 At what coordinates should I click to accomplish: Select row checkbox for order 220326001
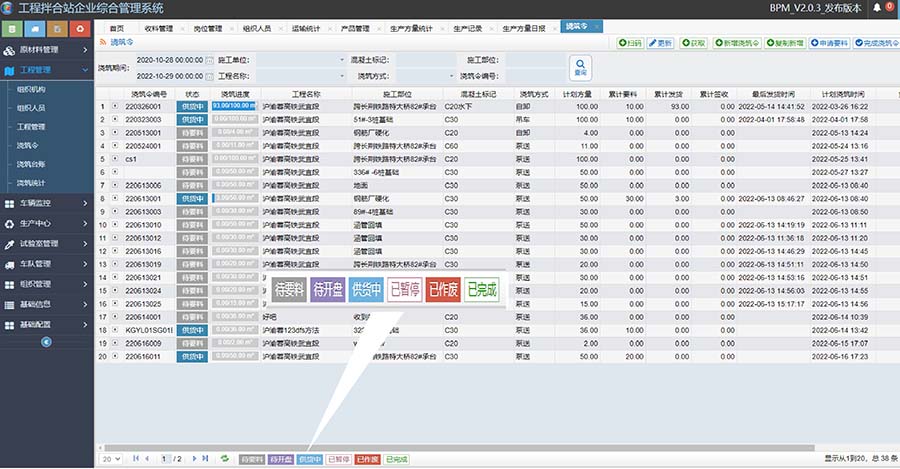(x=115, y=106)
